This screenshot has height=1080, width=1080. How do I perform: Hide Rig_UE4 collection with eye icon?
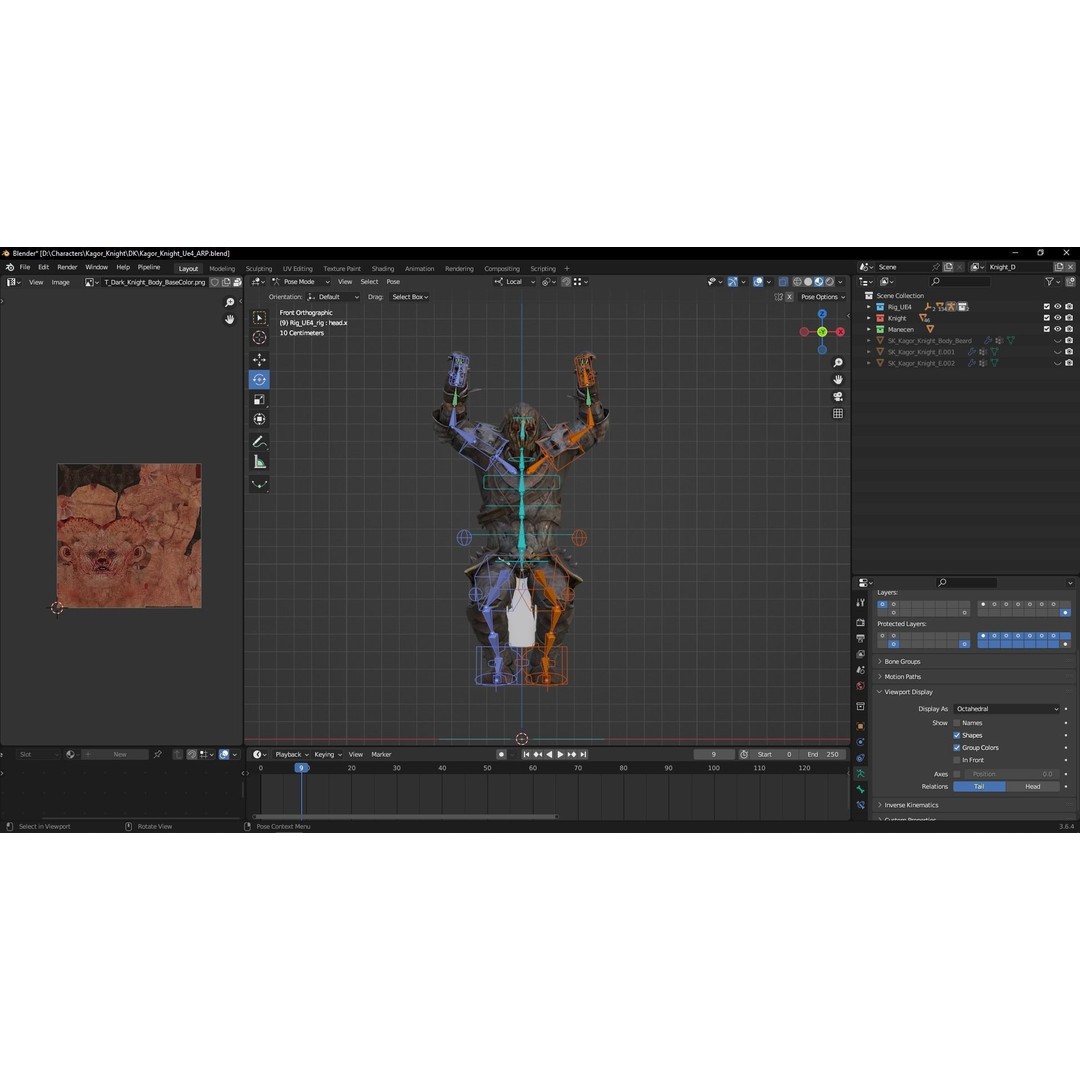[x=1057, y=307]
